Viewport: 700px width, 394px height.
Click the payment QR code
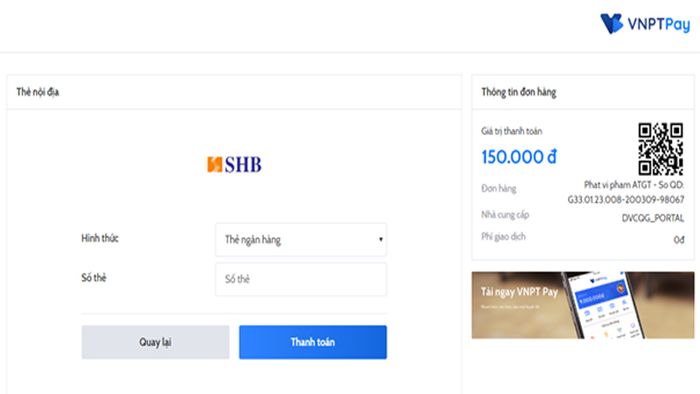pos(661,149)
